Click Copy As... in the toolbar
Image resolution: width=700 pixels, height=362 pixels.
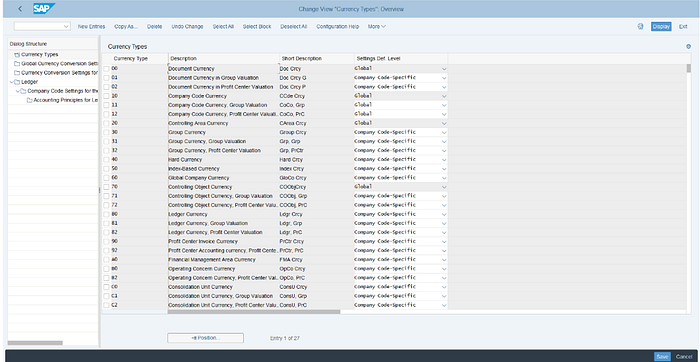pyautogui.click(x=126, y=27)
